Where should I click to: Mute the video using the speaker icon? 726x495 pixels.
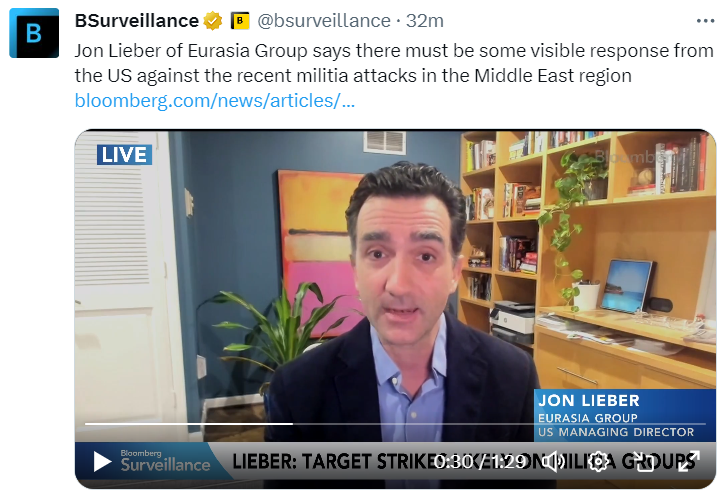point(553,462)
